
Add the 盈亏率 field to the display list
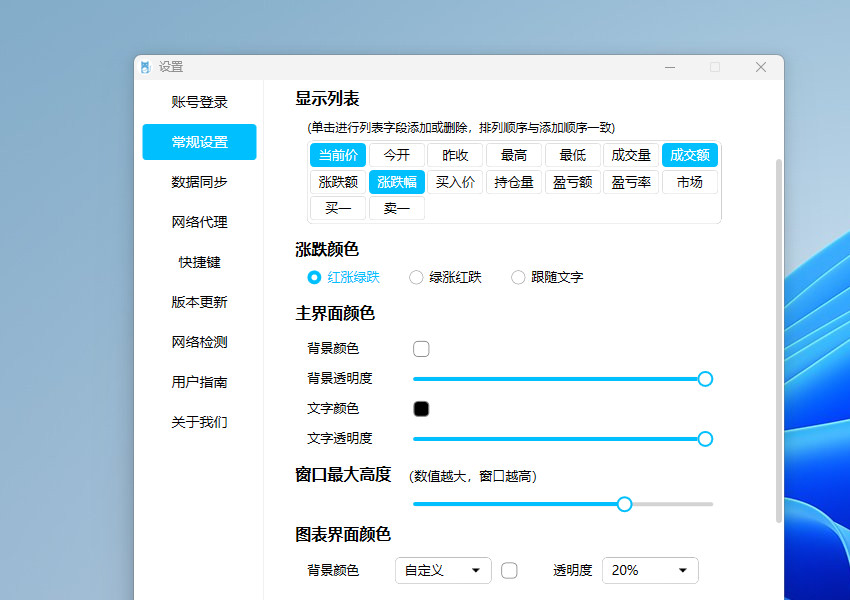click(x=631, y=182)
